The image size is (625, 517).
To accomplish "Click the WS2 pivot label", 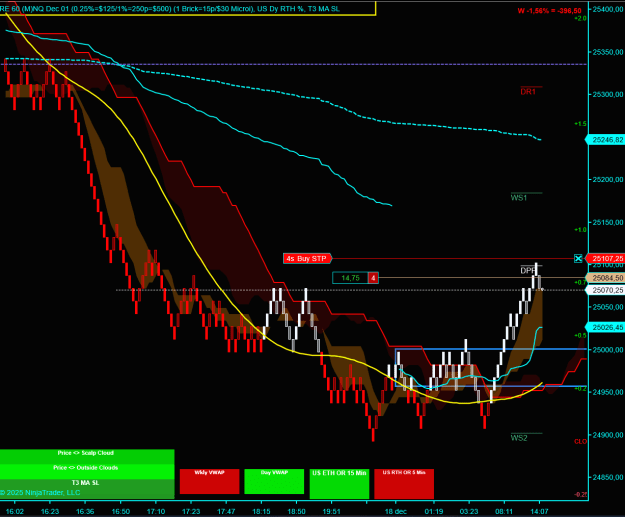I will tap(519, 438).
